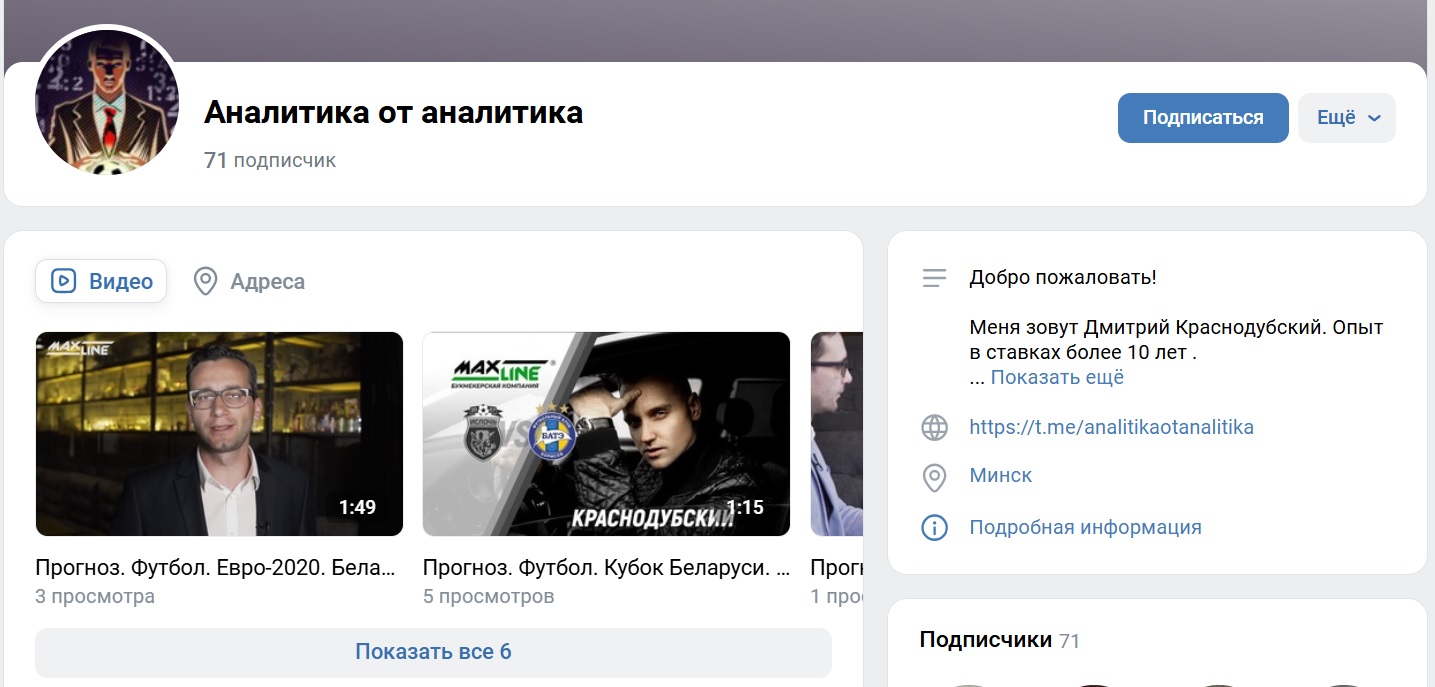Expand the Ещё options menu
This screenshot has height=687, width=1435.
coord(1345,117)
